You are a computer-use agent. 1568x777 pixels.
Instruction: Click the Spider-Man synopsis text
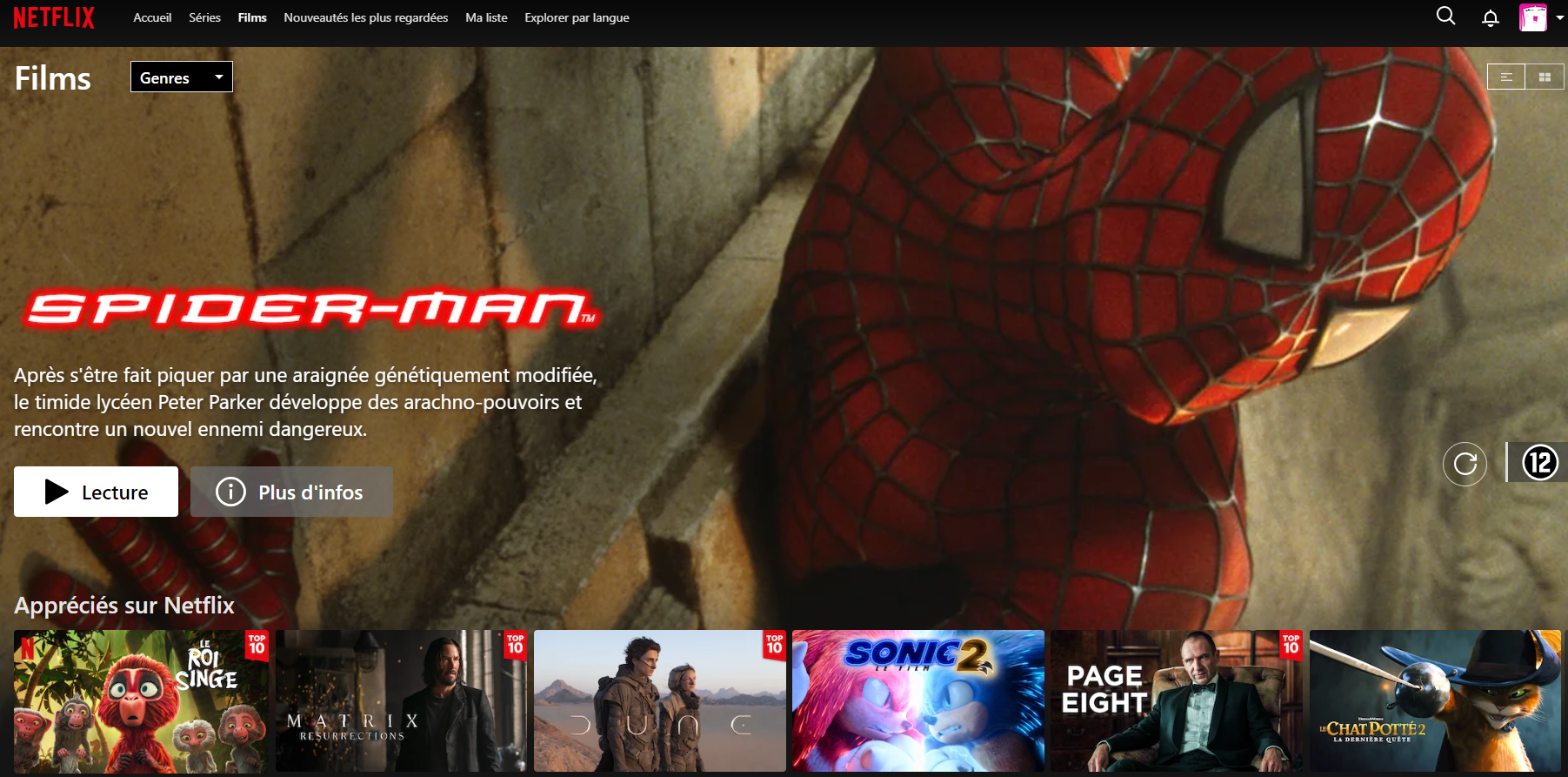click(305, 402)
